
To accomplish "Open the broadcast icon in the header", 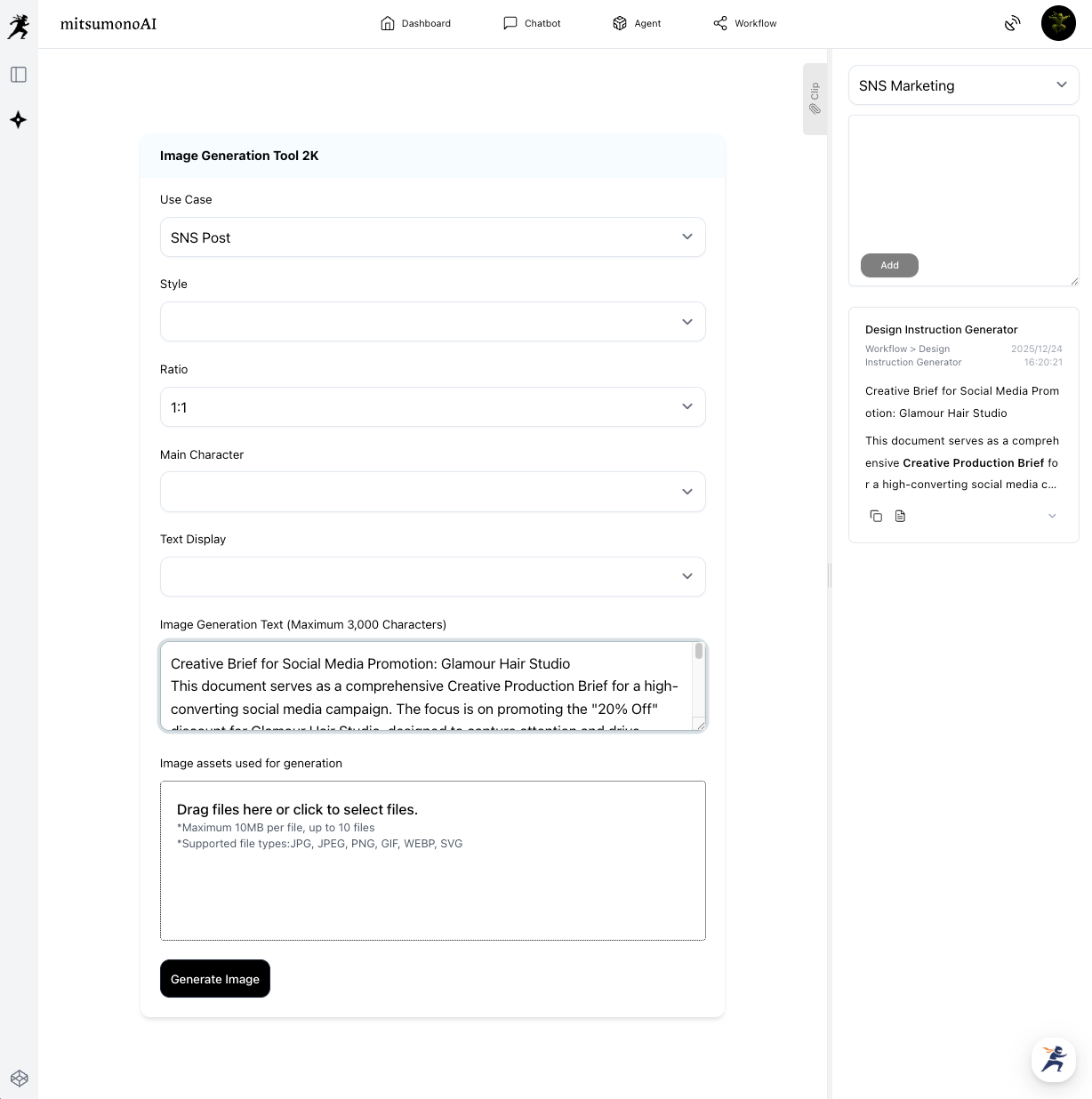I will click(1012, 24).
